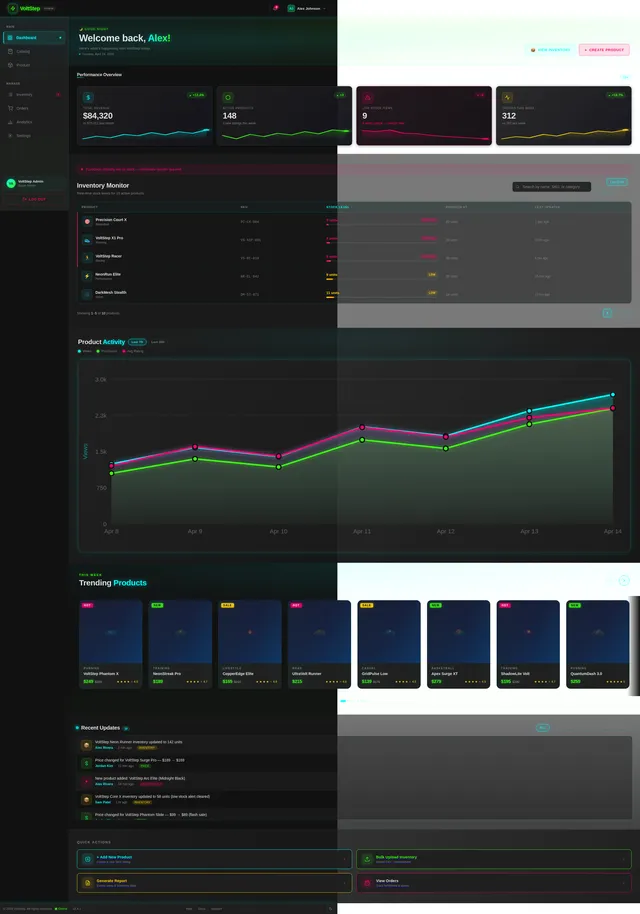Click the Settings gear icon in sidebar
This screenshot has width=640, height=914.
click(10, 135)
